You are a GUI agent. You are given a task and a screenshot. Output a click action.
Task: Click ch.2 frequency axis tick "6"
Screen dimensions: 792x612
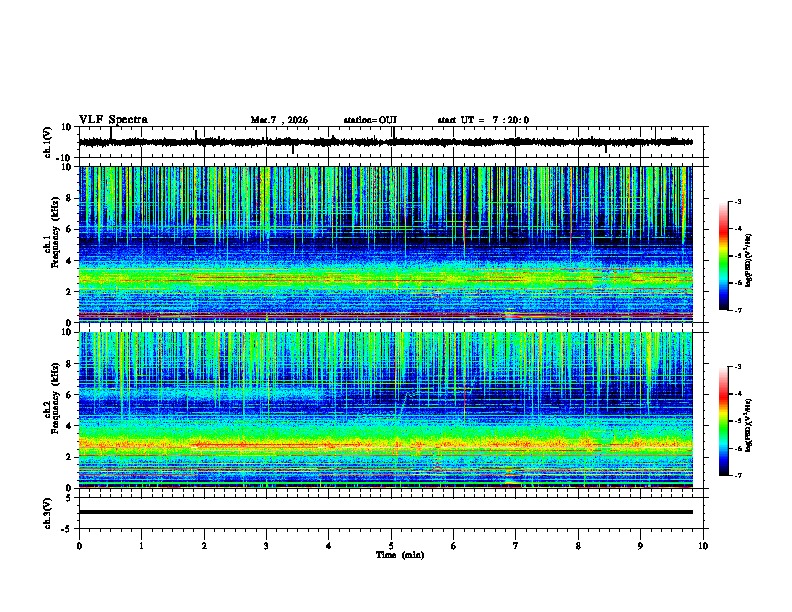(x=70, y=395)
